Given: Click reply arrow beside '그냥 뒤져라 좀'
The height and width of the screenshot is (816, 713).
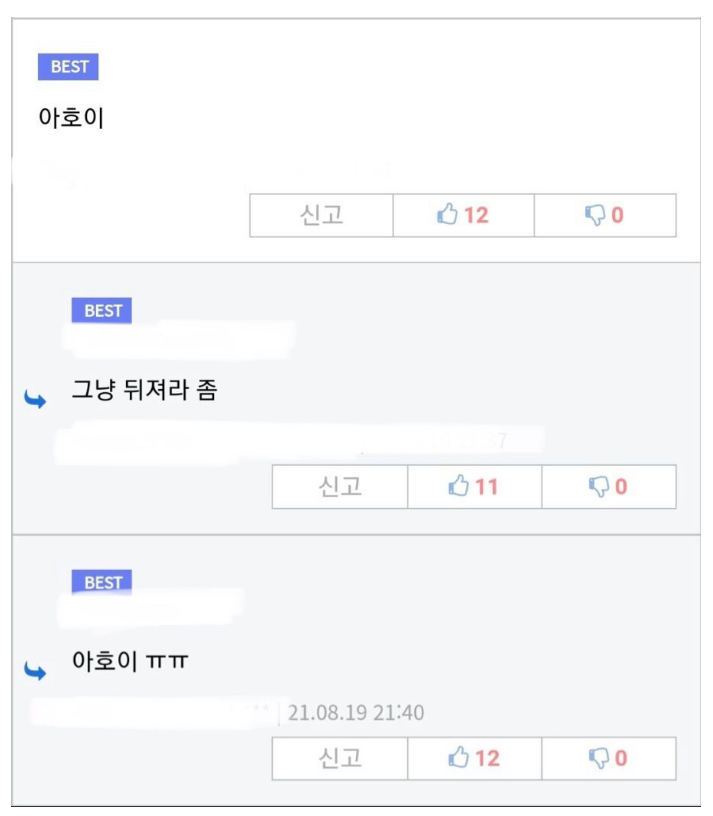Looking at the screenshot, I should (x=35, y=400).
